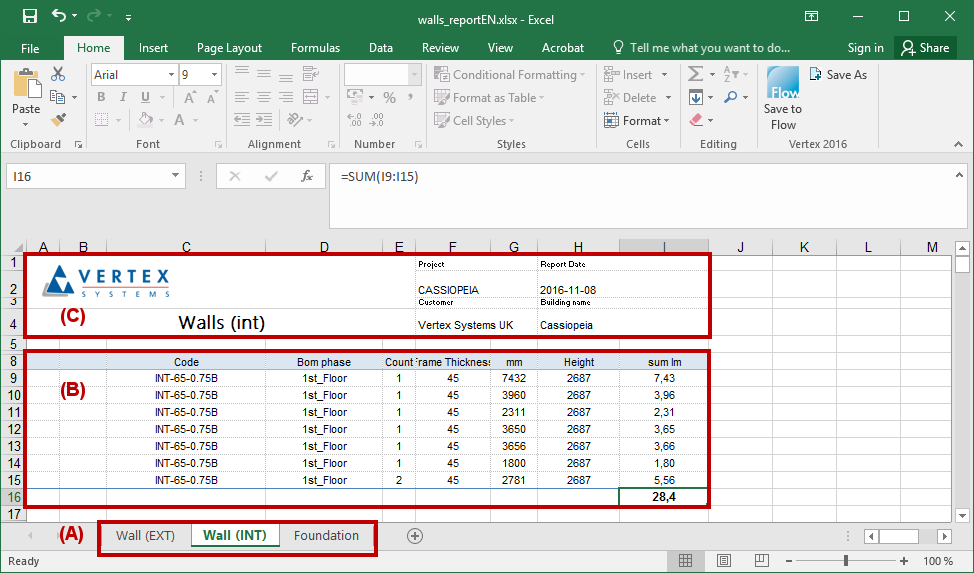
Task: Click the Sign in link
Action: (865, 48)
